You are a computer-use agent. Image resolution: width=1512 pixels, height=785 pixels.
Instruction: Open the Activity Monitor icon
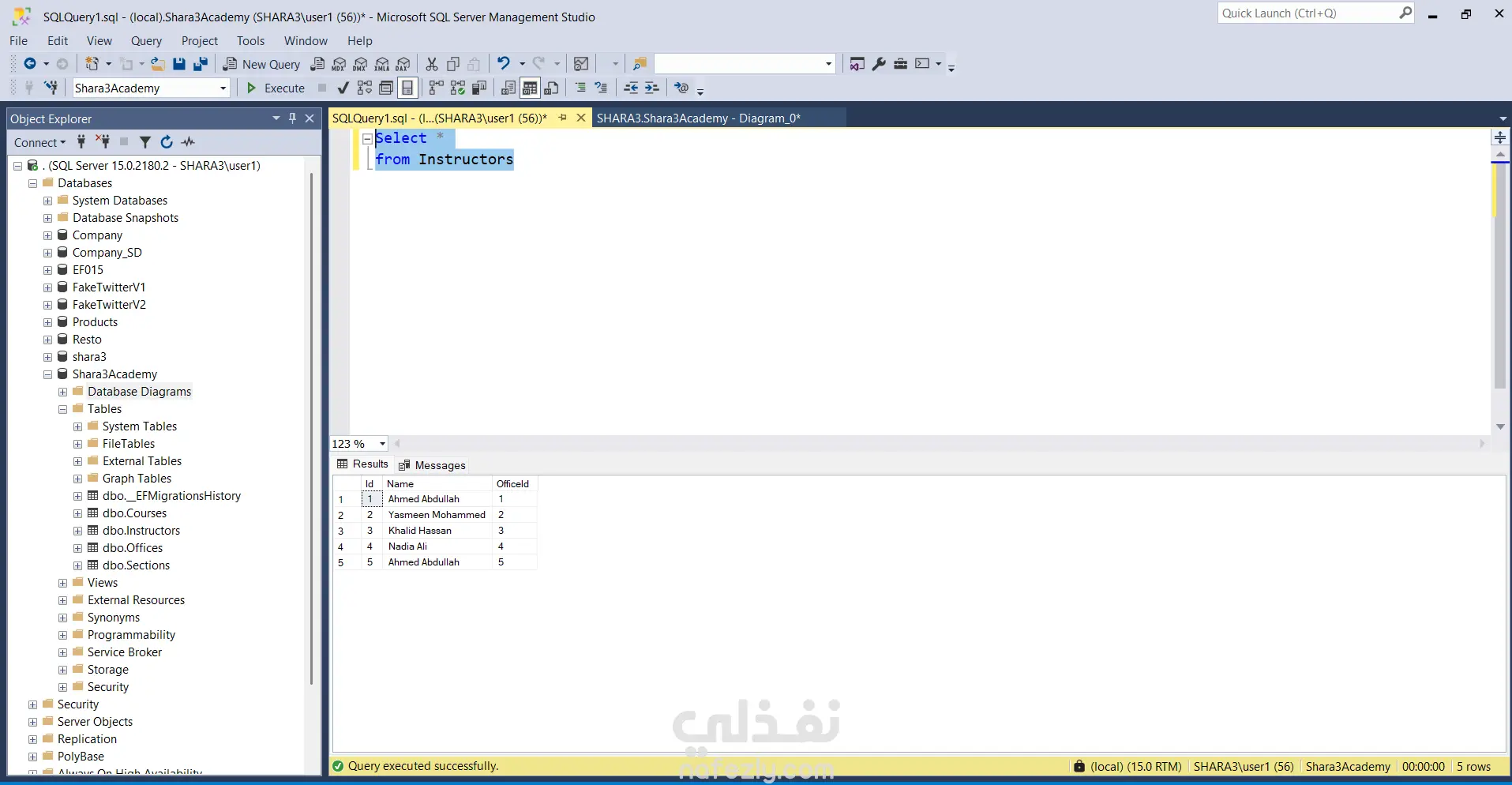188,142
